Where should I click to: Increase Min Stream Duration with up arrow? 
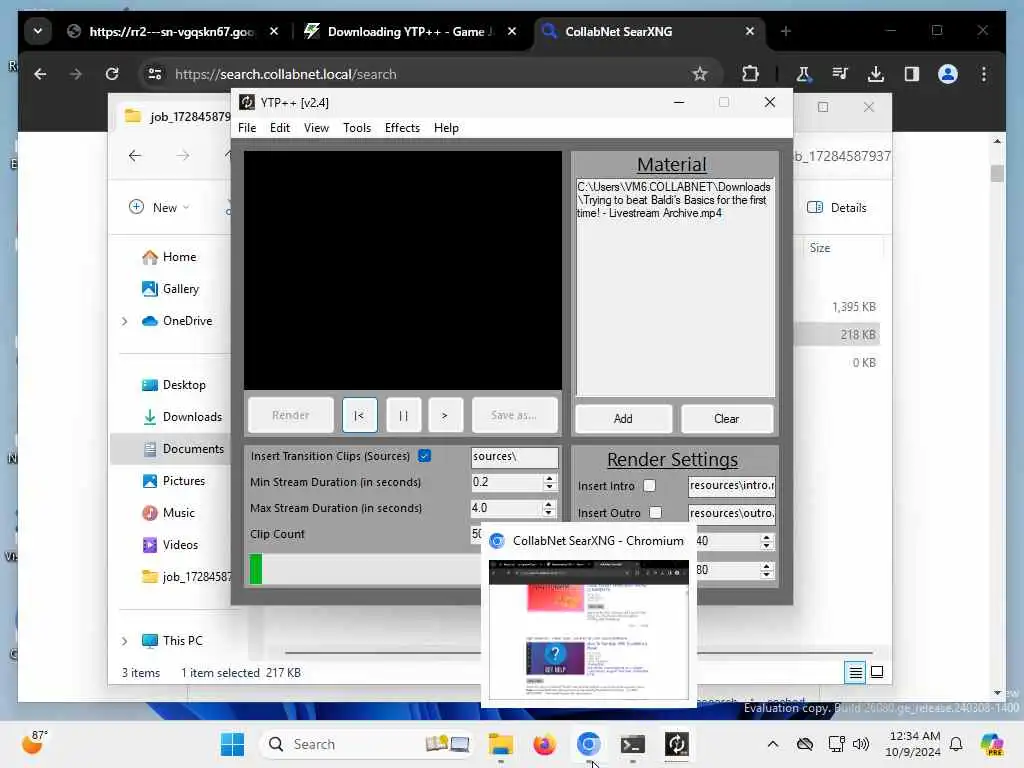pos(549,478)
